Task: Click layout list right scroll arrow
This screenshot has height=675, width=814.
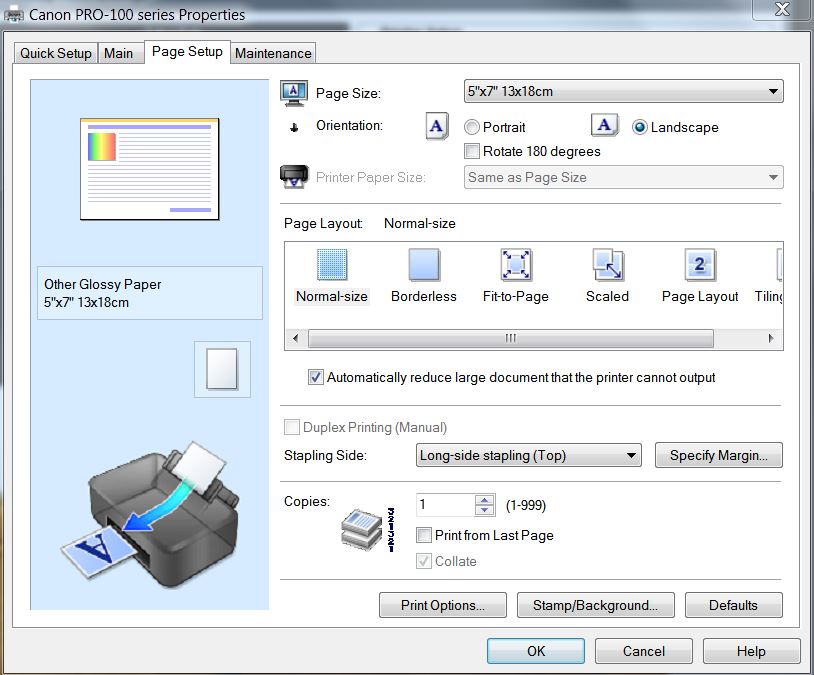Action: (x=771, y=339)
